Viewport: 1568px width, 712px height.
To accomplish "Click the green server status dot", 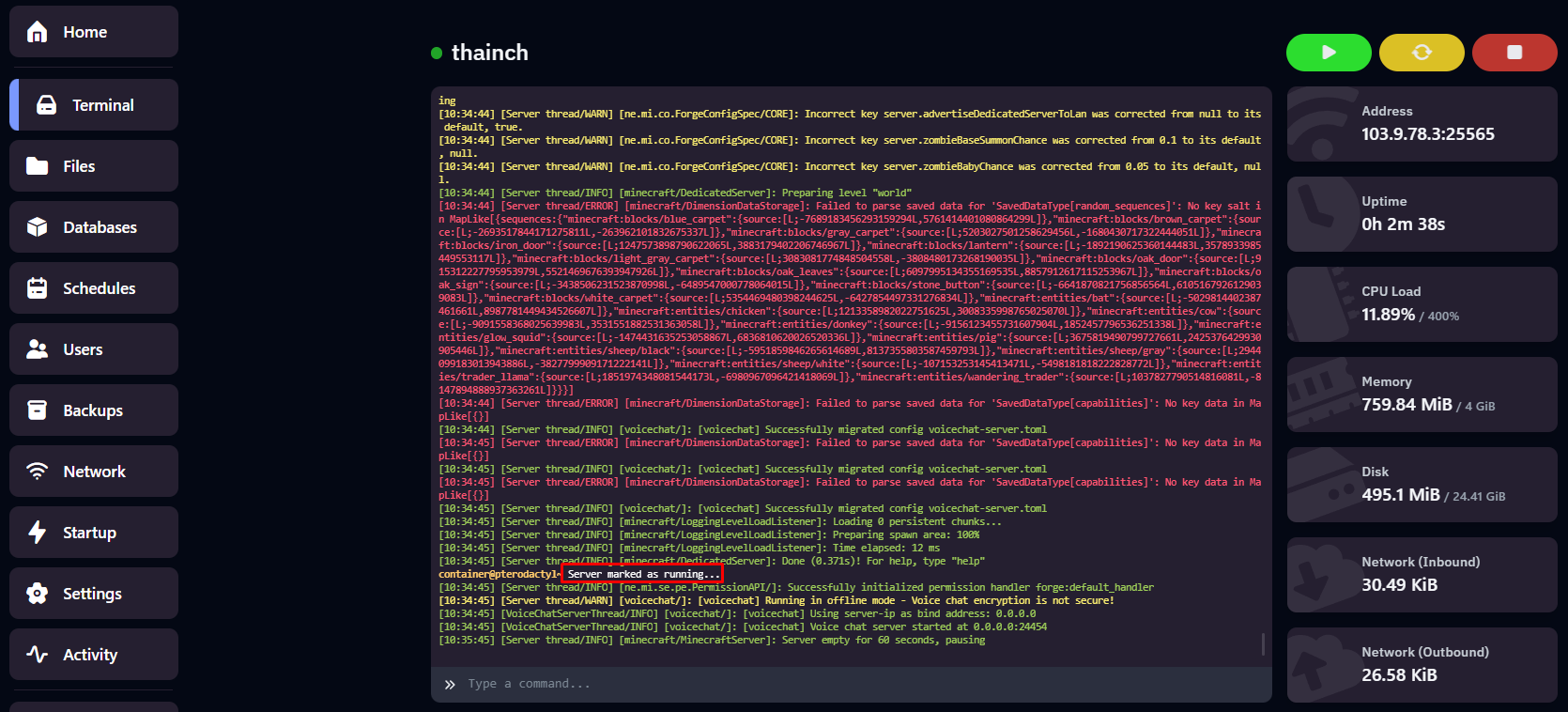I will pos(437,54).
